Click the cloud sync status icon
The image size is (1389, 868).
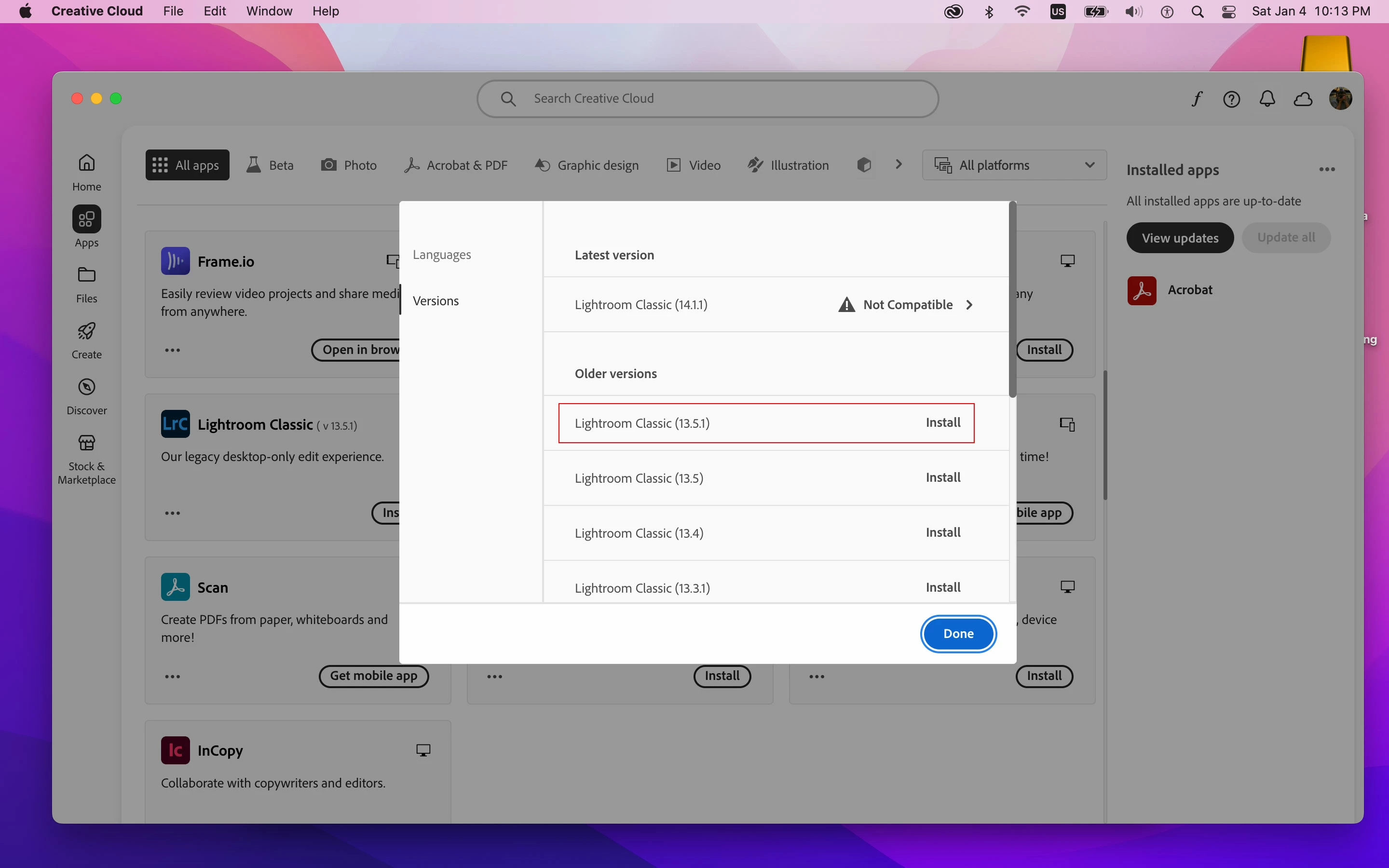click(x=1303, y=99)
